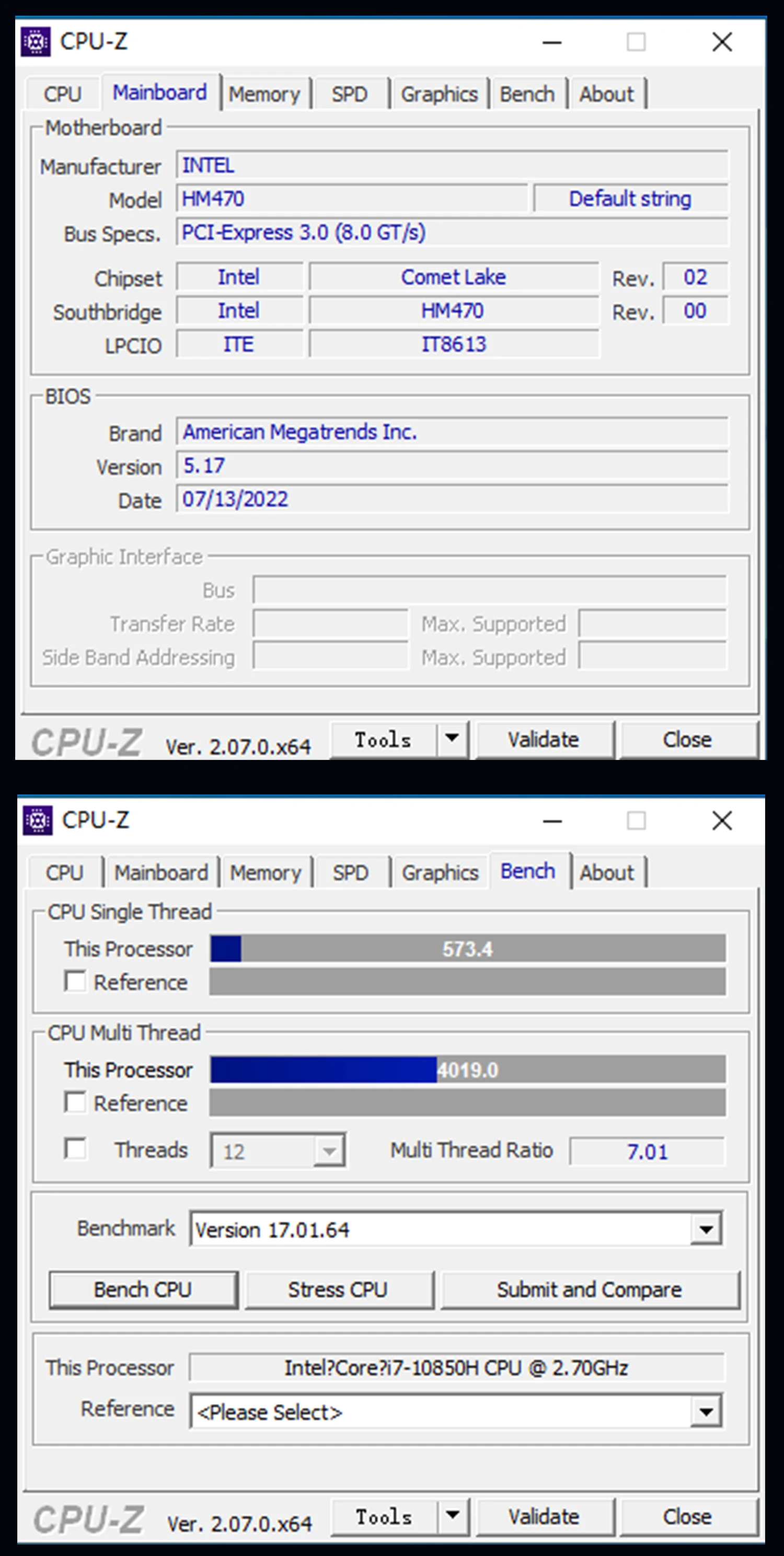Open the Benchmark version dropdown
The width and height of the screenshot is (784, 1556).
click(706, 1229)
